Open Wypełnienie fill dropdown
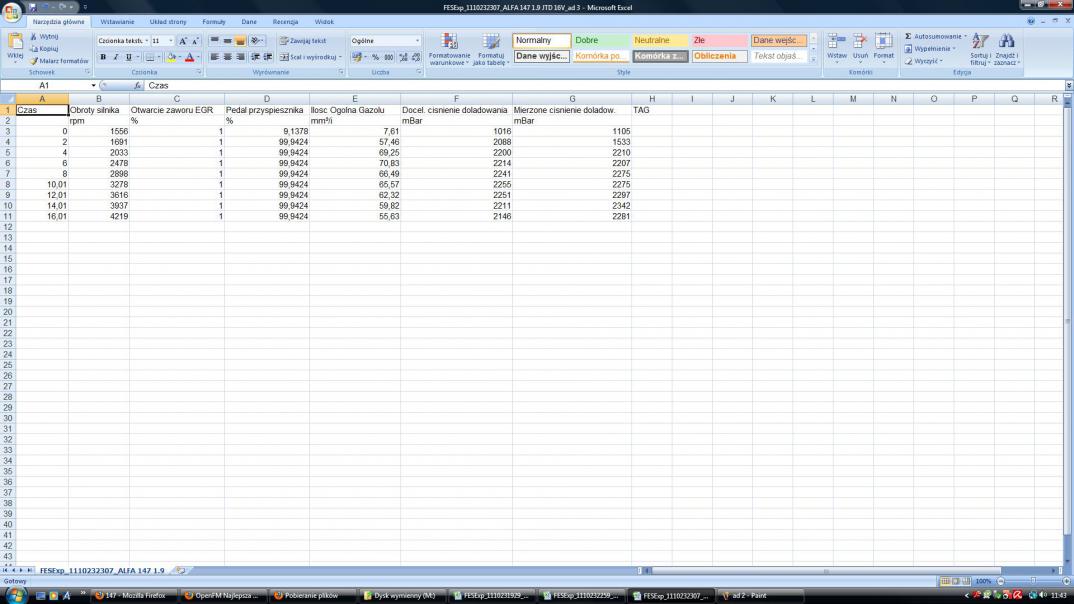Screen dimensions: 1074x604 coord(929,49)
